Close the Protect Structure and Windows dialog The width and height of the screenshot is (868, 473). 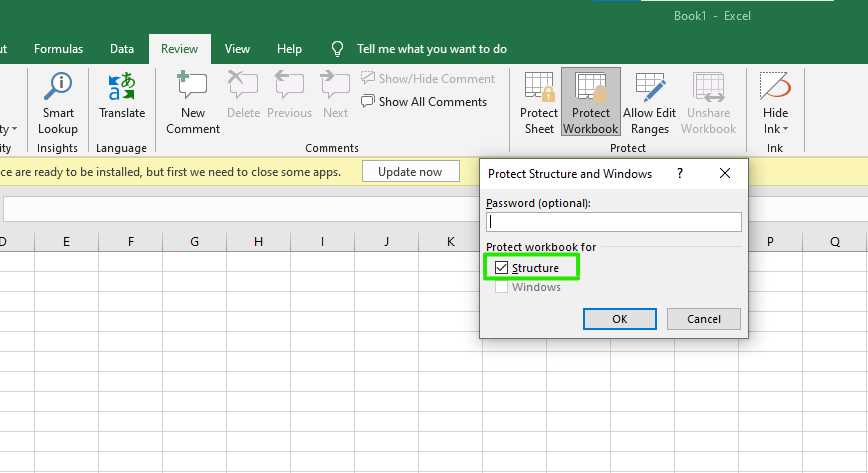click(x=725, y=173)
